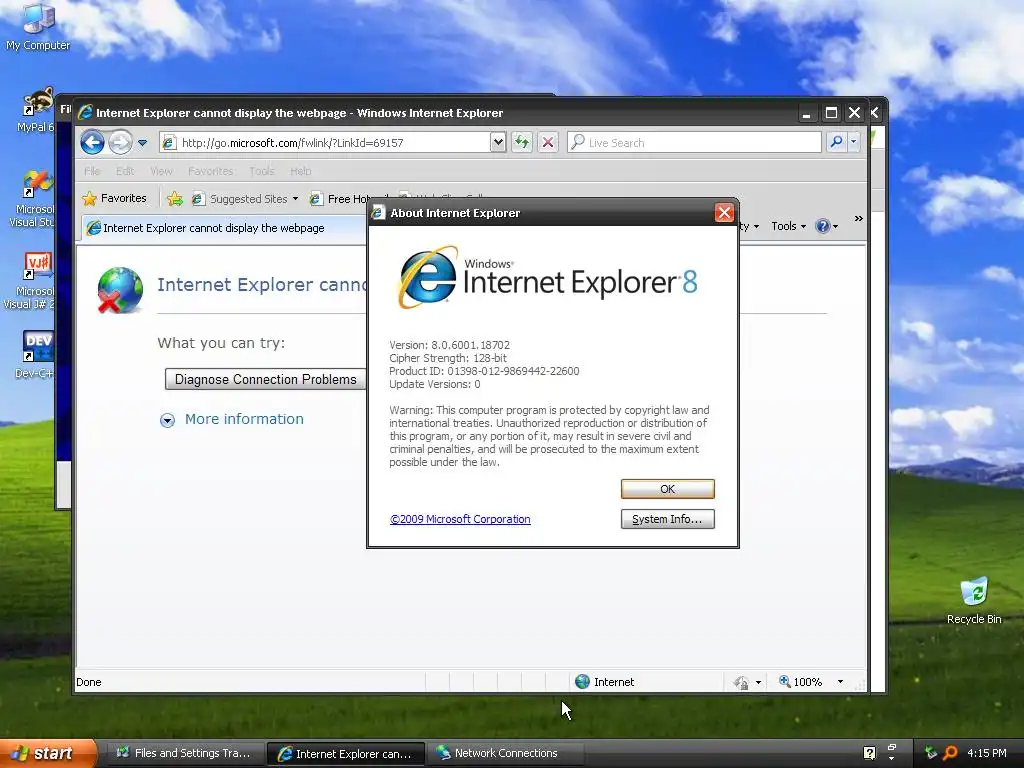Click the green arrows network tray icon
This screenshot has height=768, width=1024.
[931, 753]
